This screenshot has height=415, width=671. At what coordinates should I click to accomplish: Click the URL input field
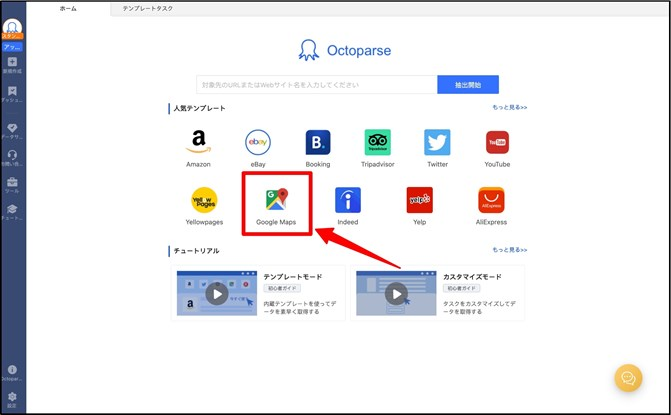point(317,85)
